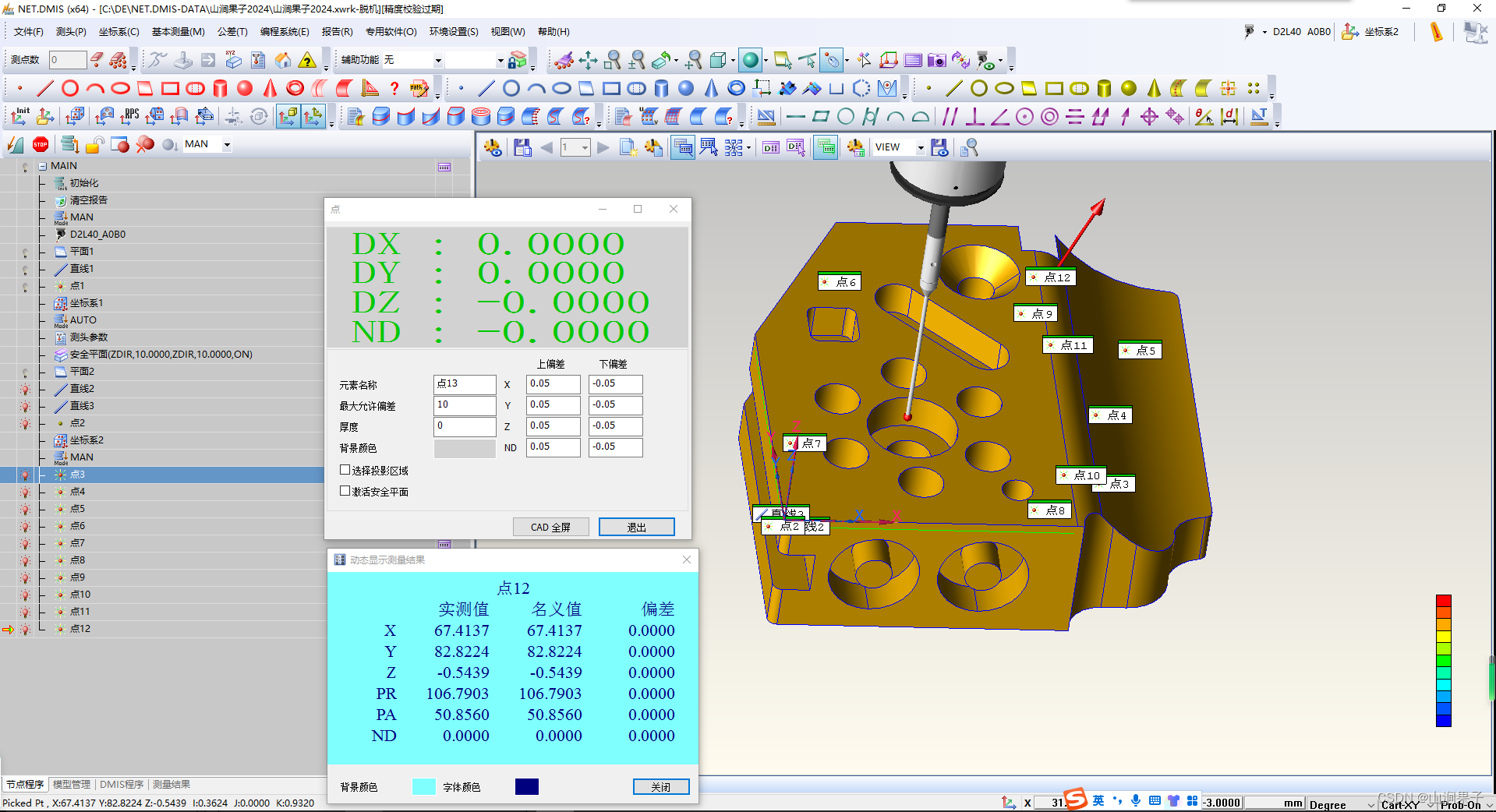Screen dimensions: 1496x812
Task: Click the four-arrow pan view icon
Action: pos(588,60)
